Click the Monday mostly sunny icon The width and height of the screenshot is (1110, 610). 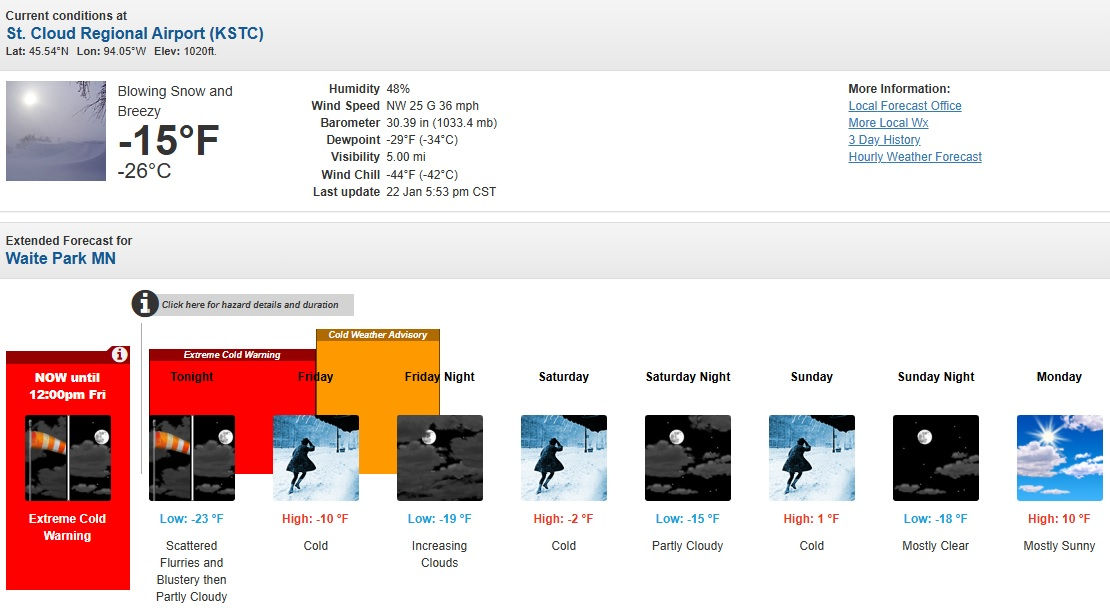1060,458
